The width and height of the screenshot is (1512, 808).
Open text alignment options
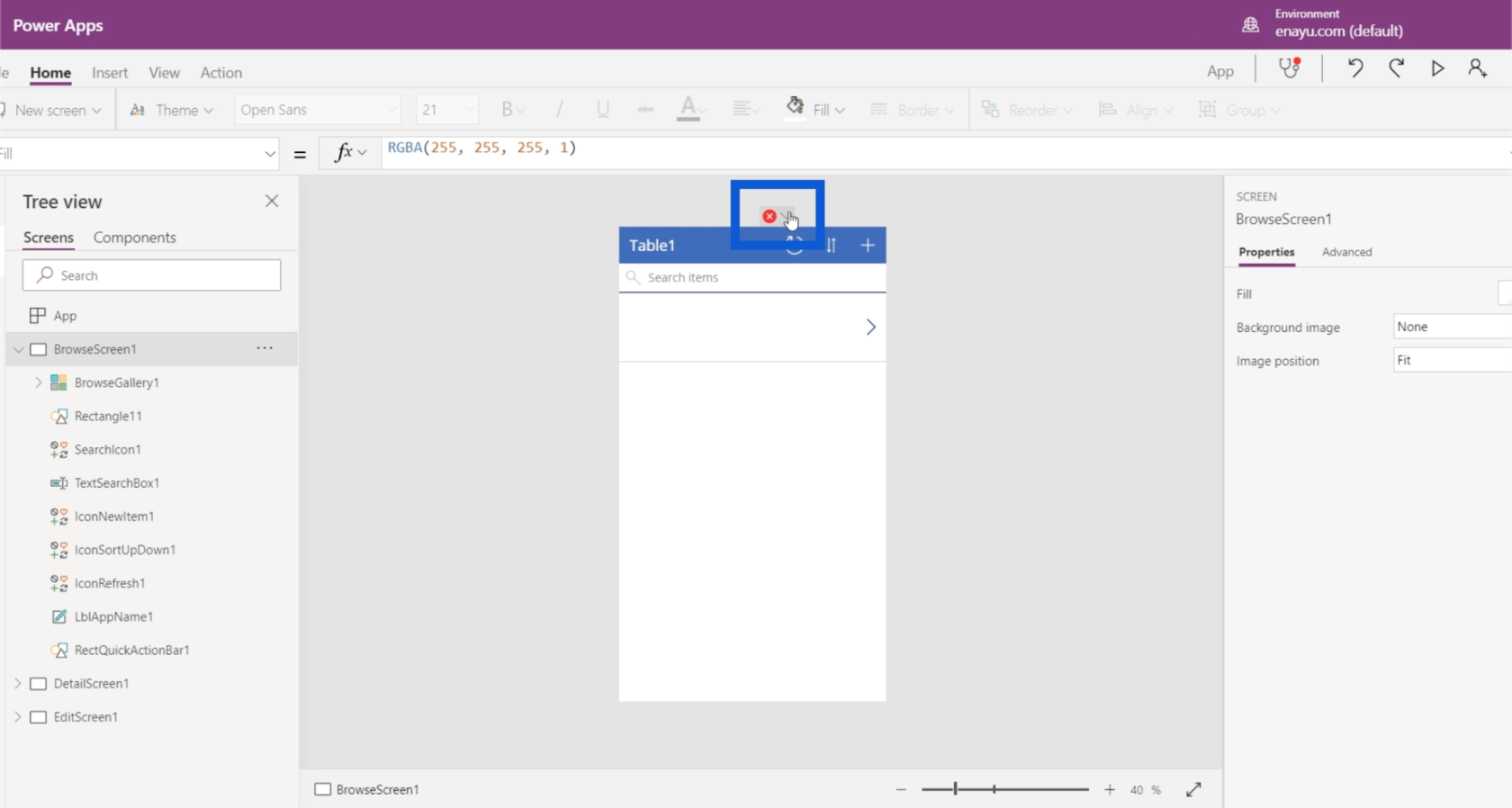tap(744, 110)
